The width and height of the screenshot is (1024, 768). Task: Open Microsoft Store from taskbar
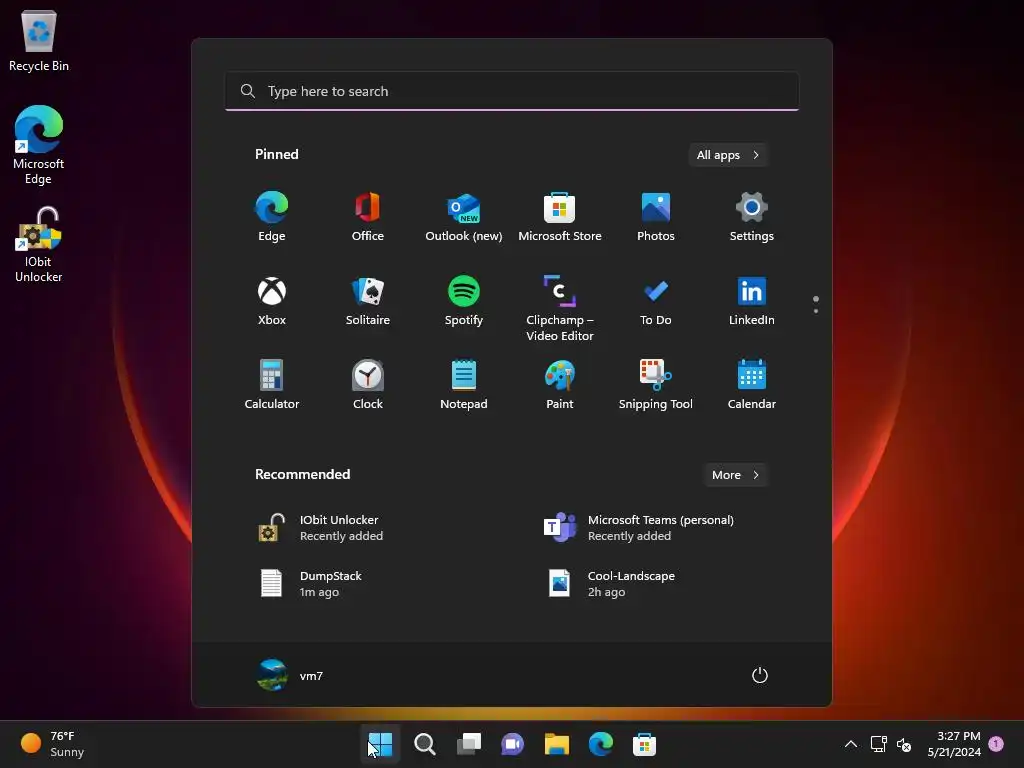pyautogui.click(x=645, y=744)
